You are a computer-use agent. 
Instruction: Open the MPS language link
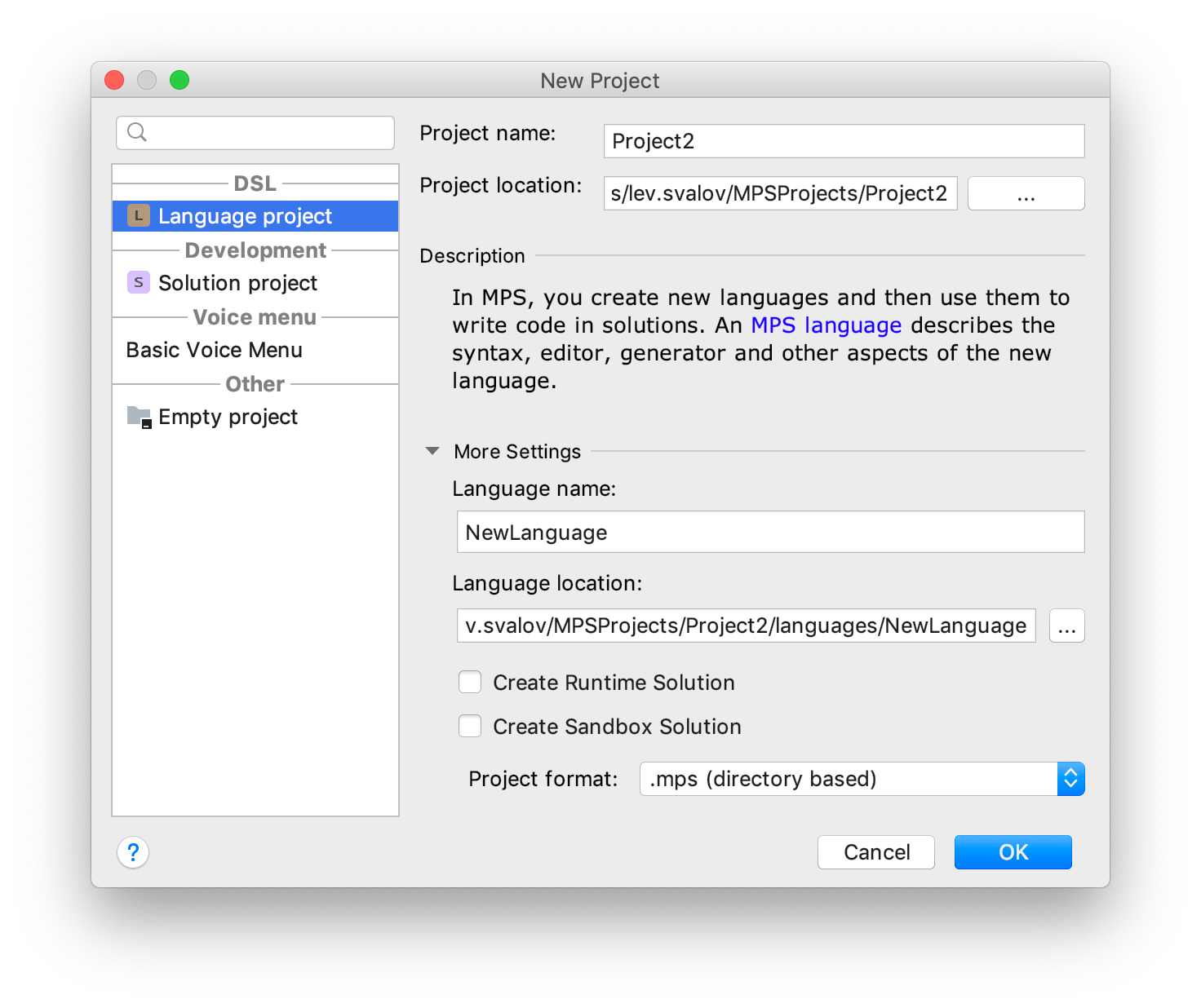pos(826,325)
